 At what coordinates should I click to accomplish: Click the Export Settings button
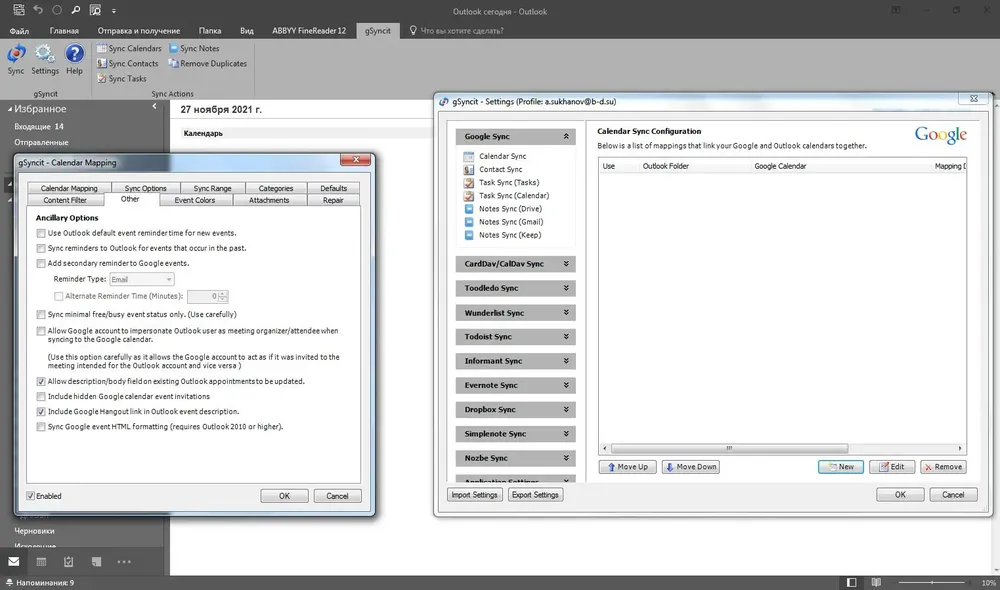coord(535,495)
